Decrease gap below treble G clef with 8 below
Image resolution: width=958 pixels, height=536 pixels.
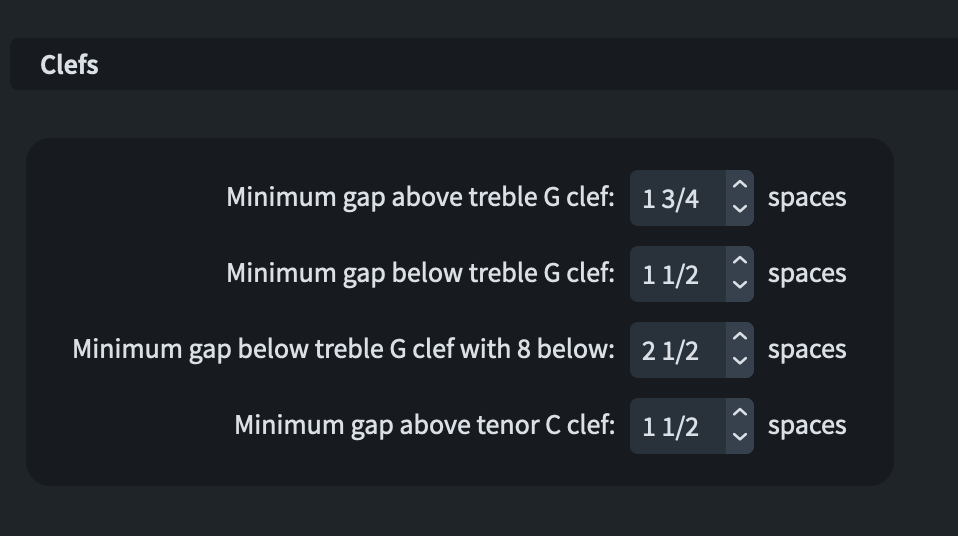[740, 361]
